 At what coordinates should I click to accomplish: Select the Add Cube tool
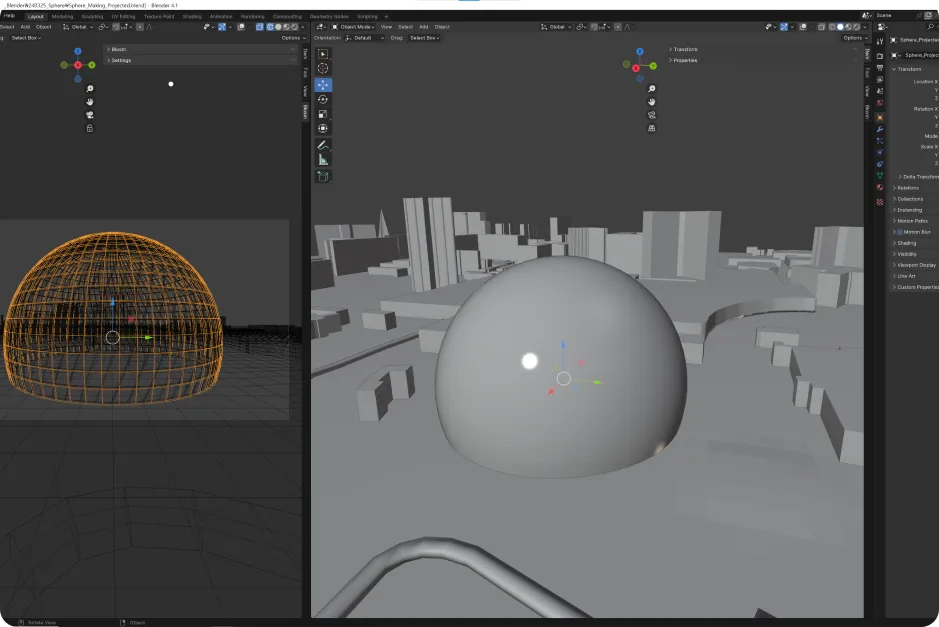tap(323, 176)
